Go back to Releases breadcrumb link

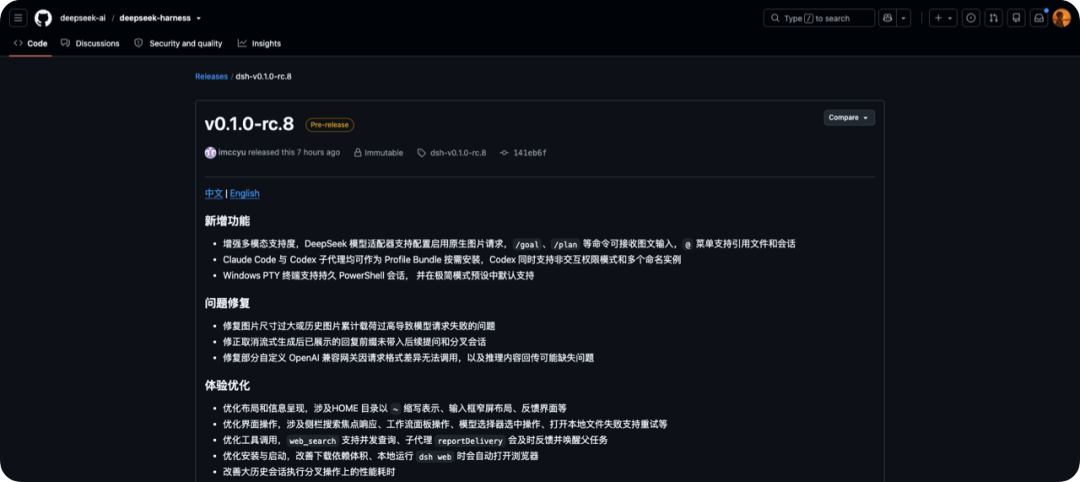pyautogui.click(x=211, y=76)
